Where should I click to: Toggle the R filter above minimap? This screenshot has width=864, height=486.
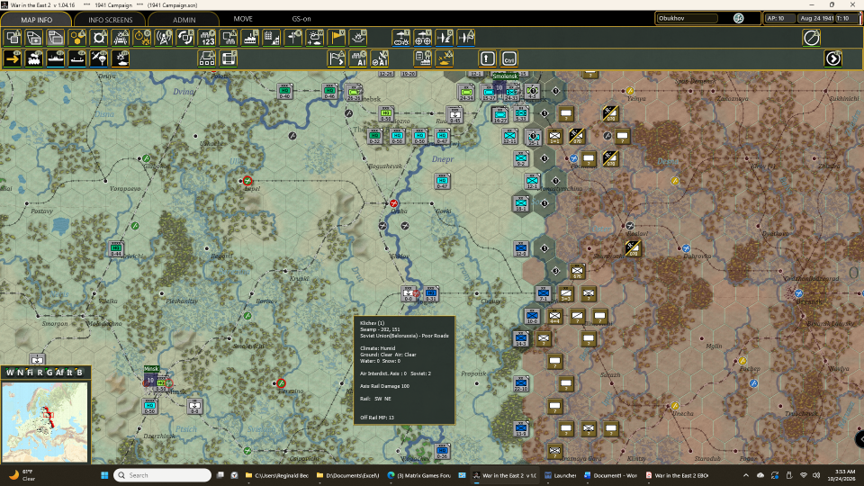click(40, 372)
